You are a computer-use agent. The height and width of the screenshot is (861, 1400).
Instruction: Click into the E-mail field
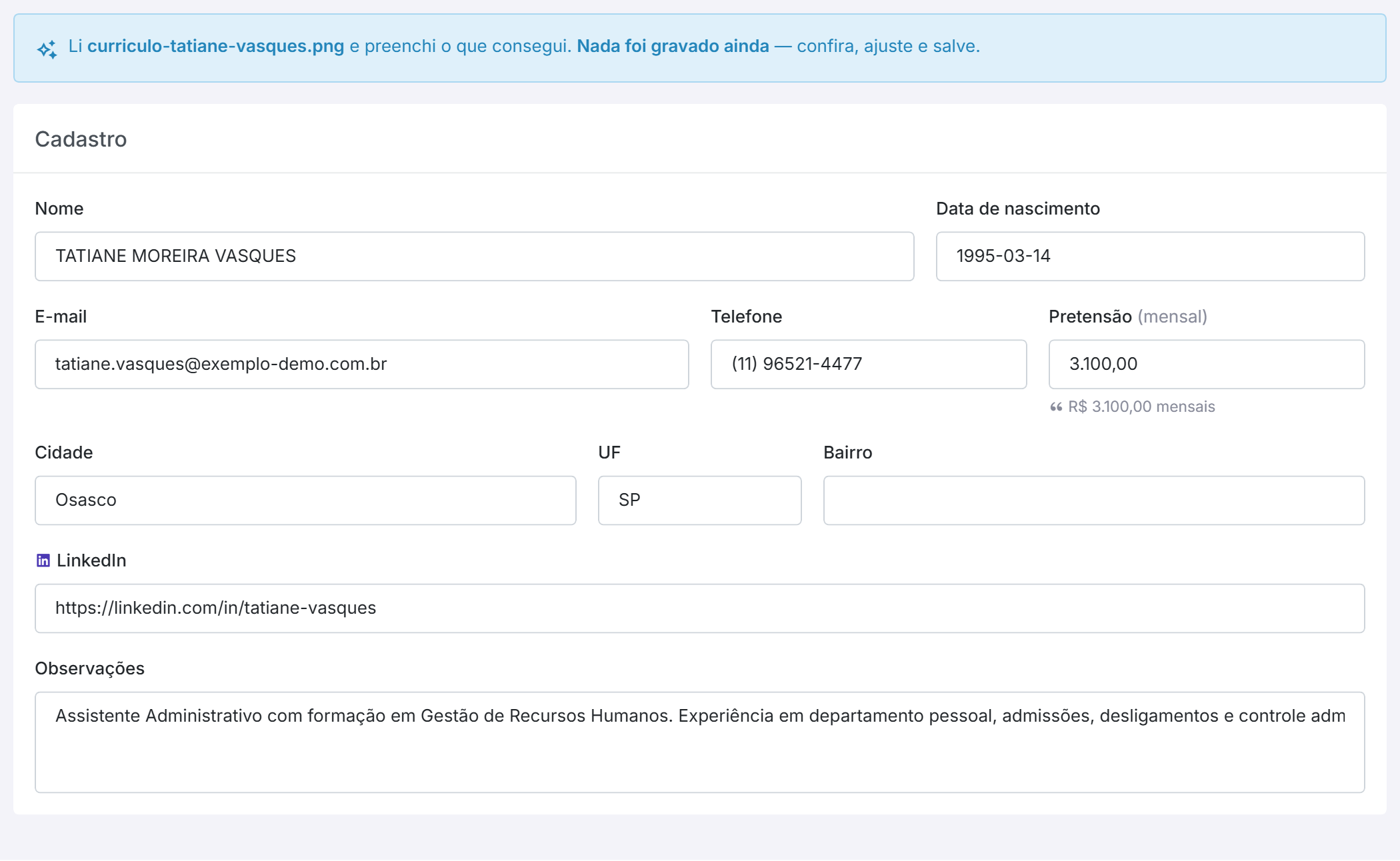point(362,365)
